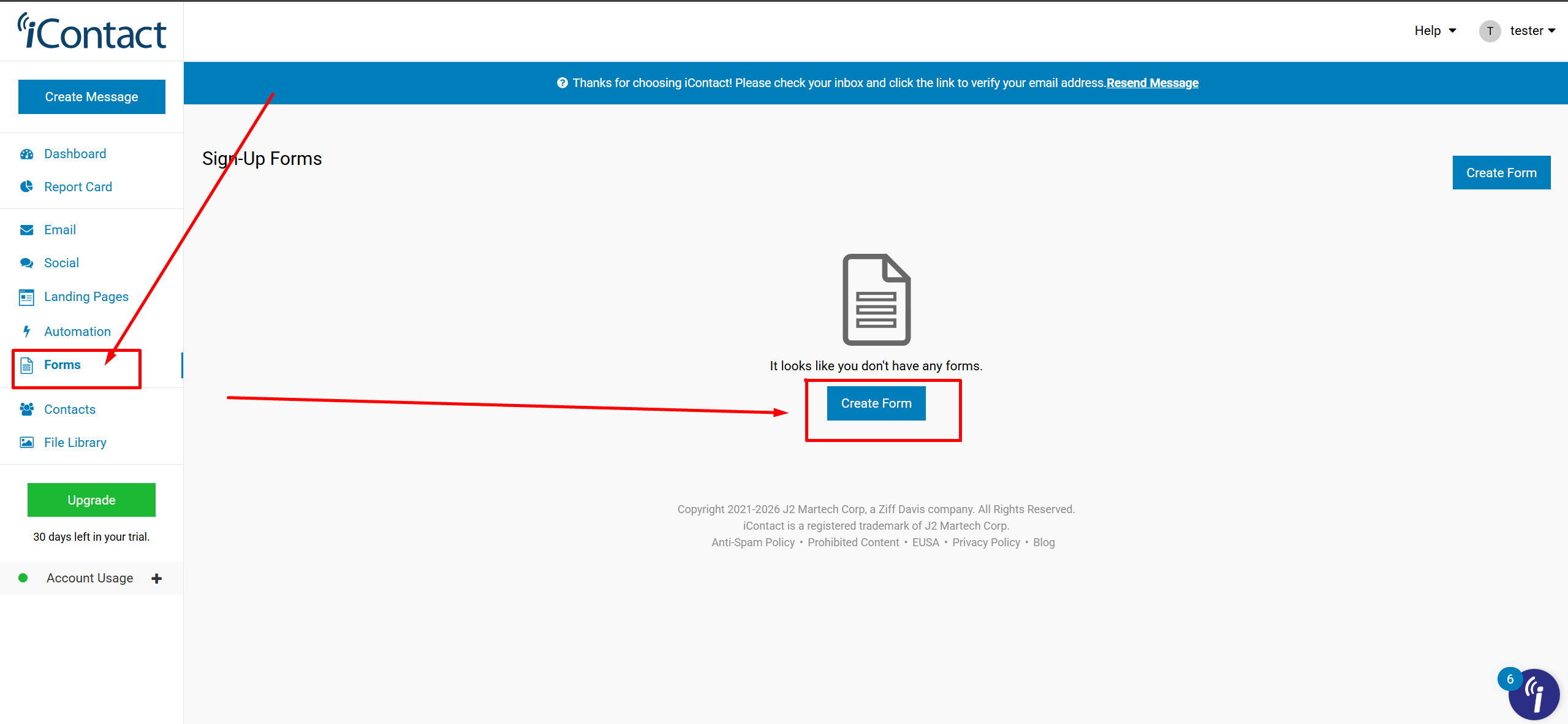
Task: Click the Social chat bubbles icon
Action: pos(26,263)
